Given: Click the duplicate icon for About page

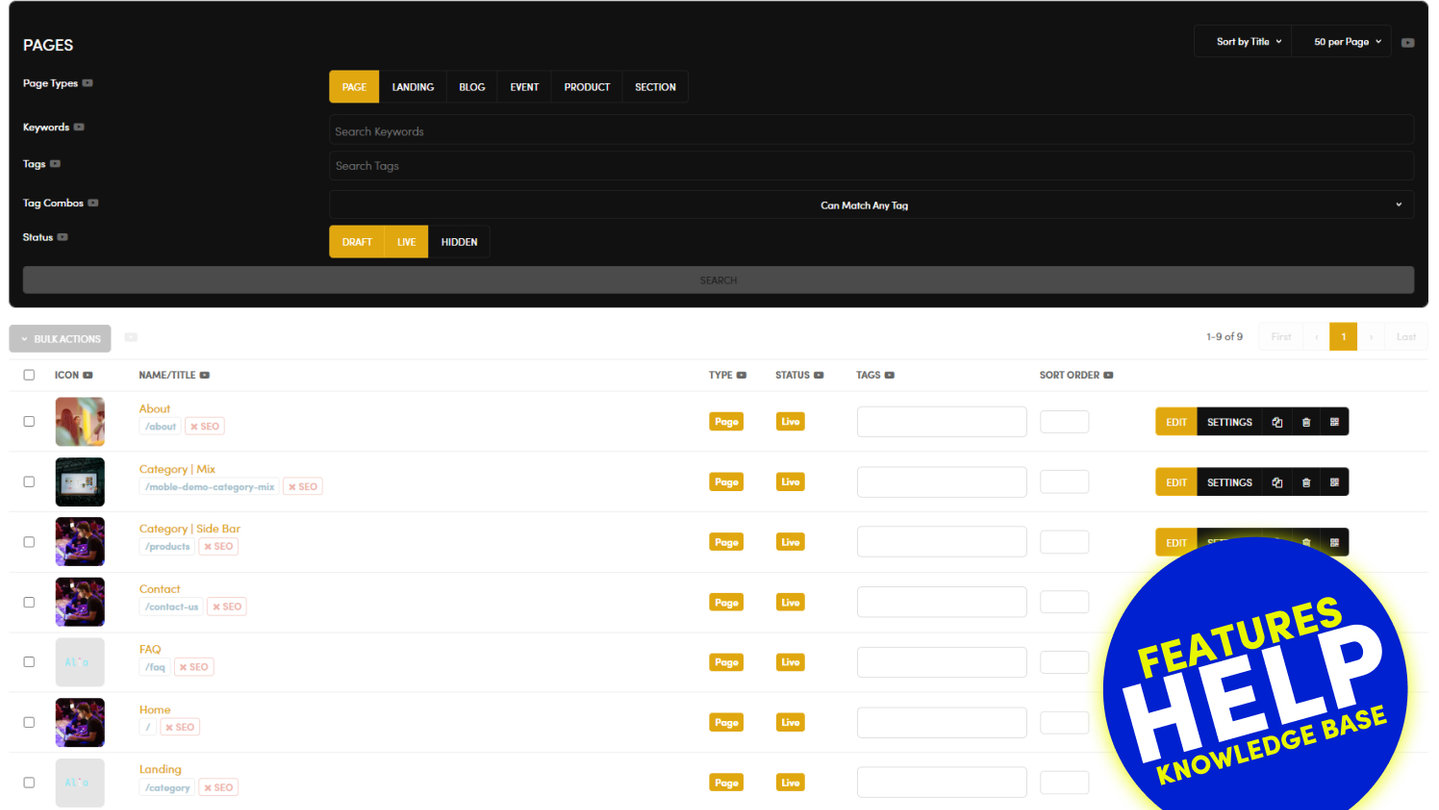Looking at the screenshot, I should (x=1277, y=422).
